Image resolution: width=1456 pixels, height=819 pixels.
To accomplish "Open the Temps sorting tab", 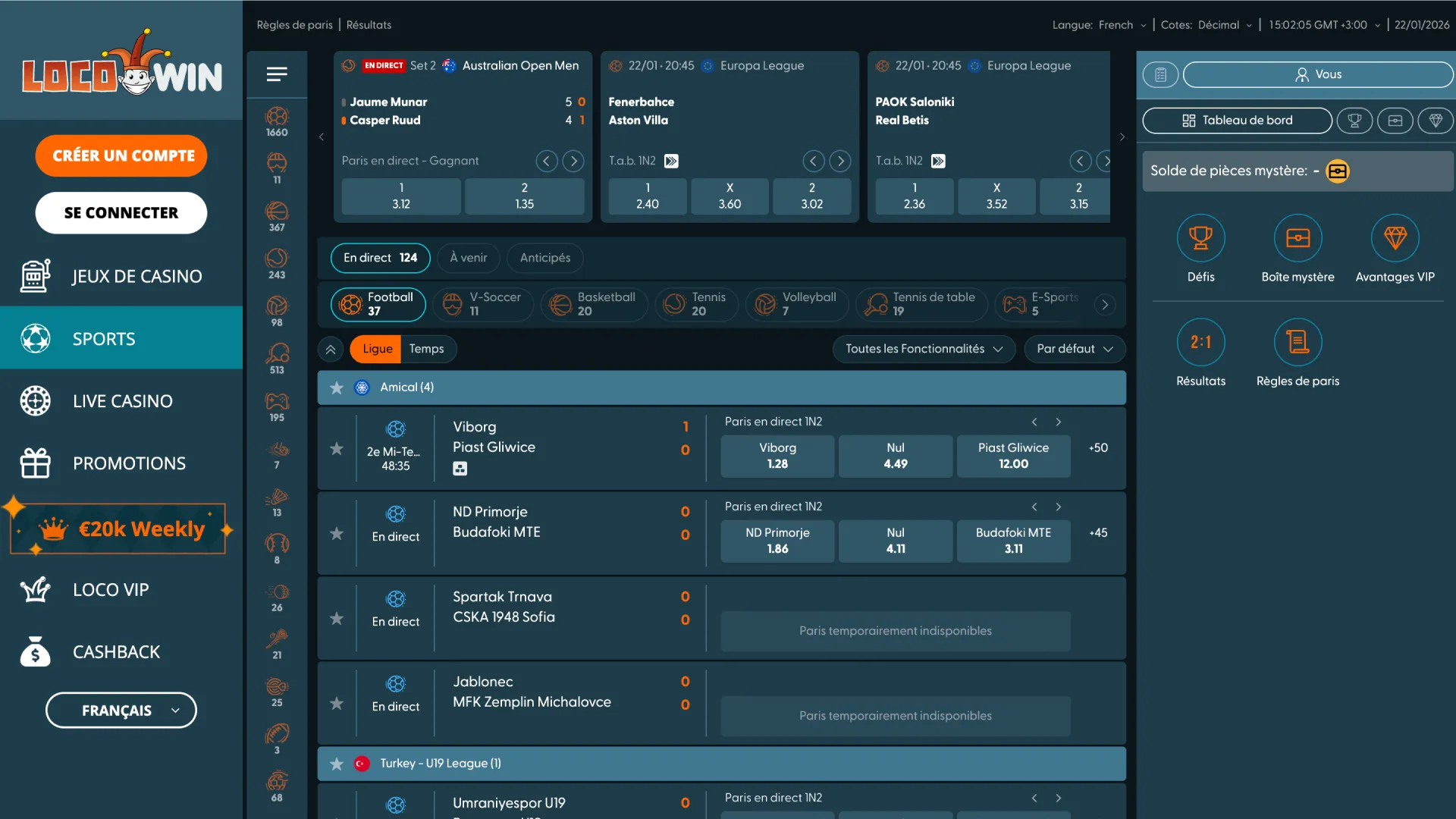I will pos(427,349).
